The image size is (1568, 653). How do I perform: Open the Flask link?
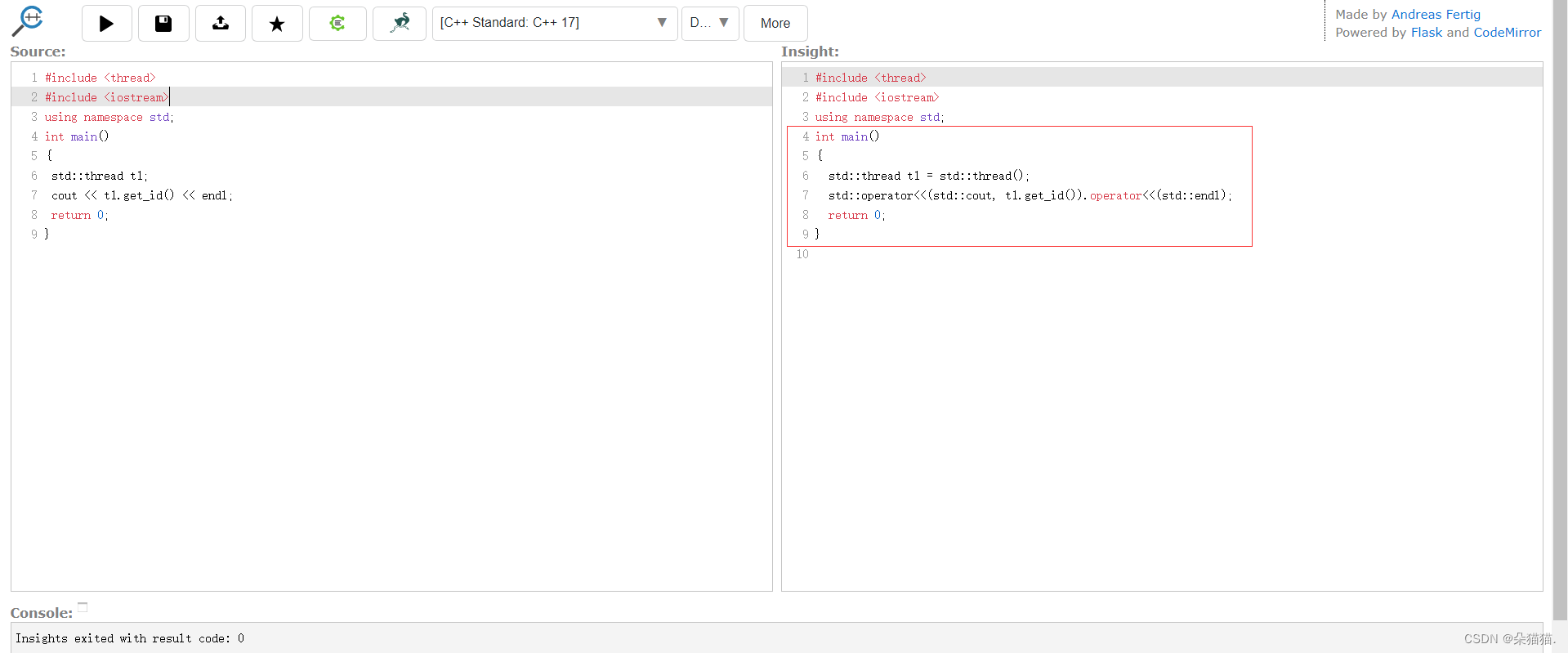click(1427, 32)
